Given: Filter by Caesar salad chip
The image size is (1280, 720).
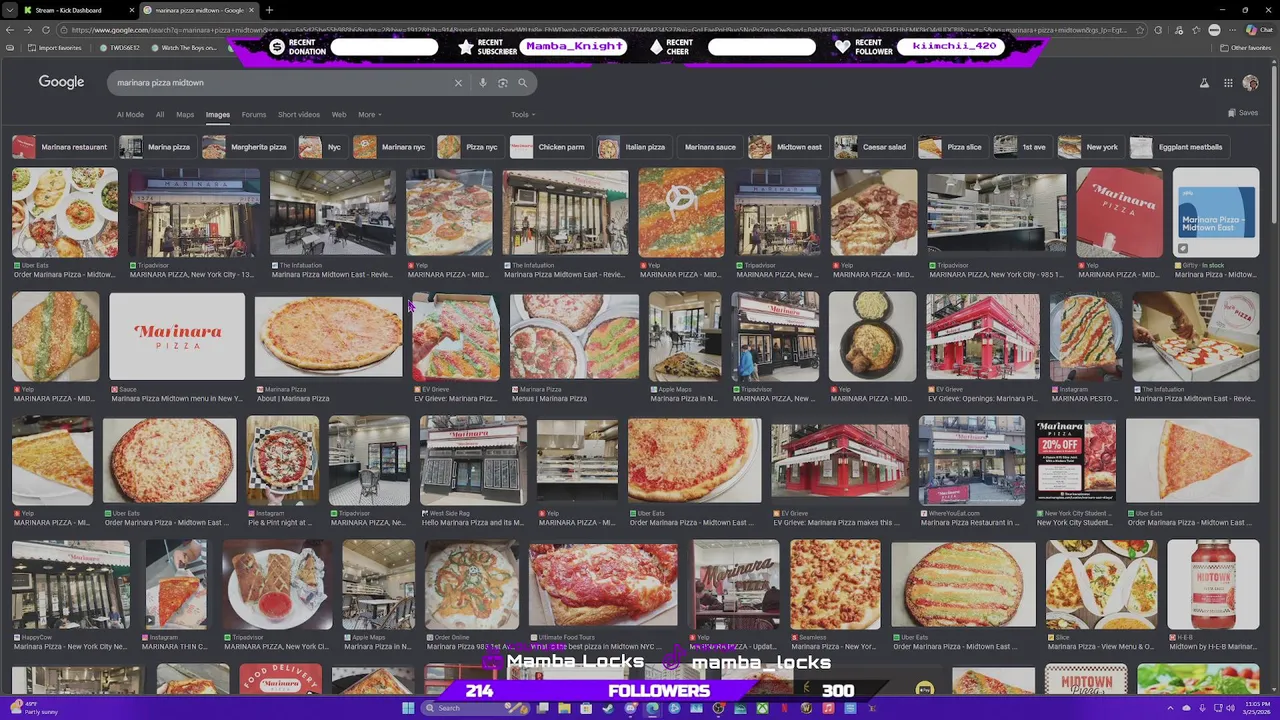Looking at the screenshot, I should pyautogui.click(x=871, y=147).
